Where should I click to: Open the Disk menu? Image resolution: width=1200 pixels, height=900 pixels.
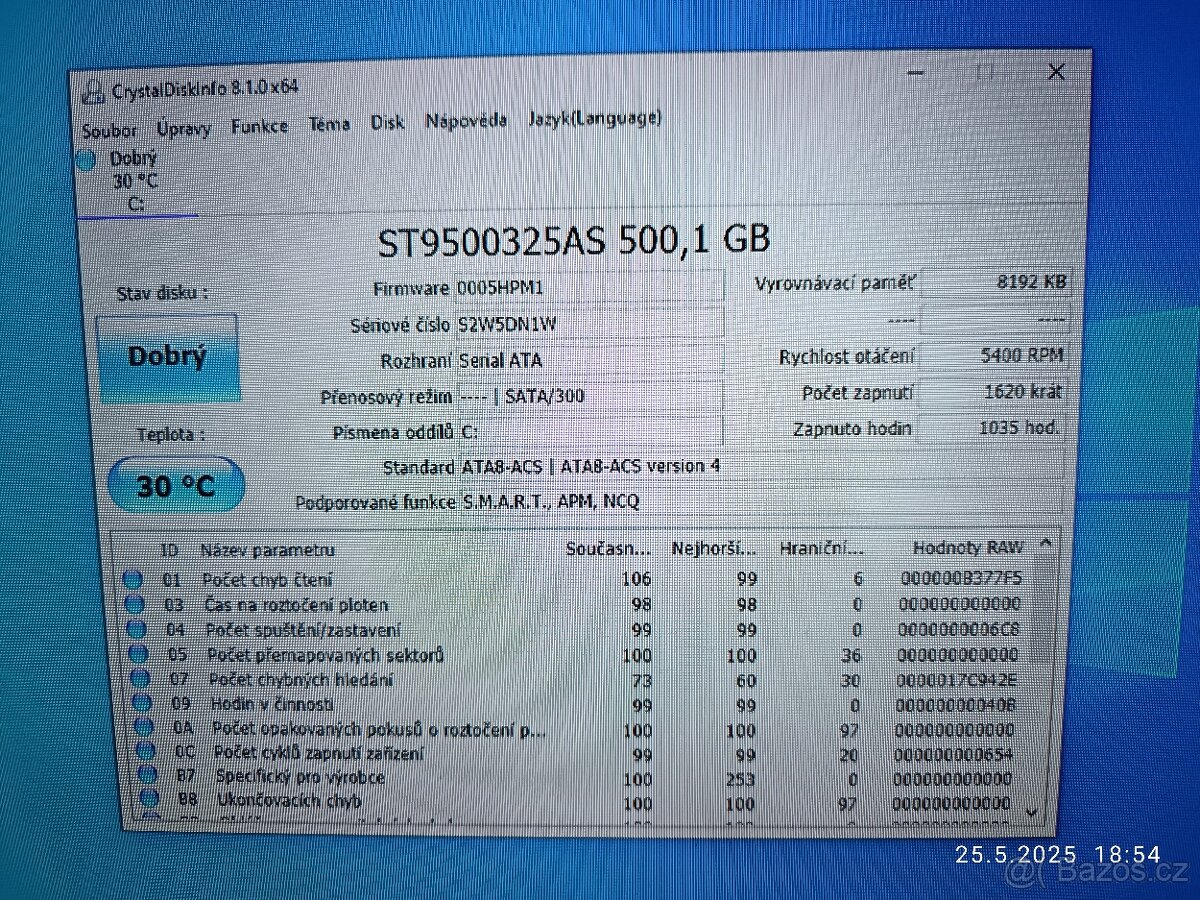387,122
